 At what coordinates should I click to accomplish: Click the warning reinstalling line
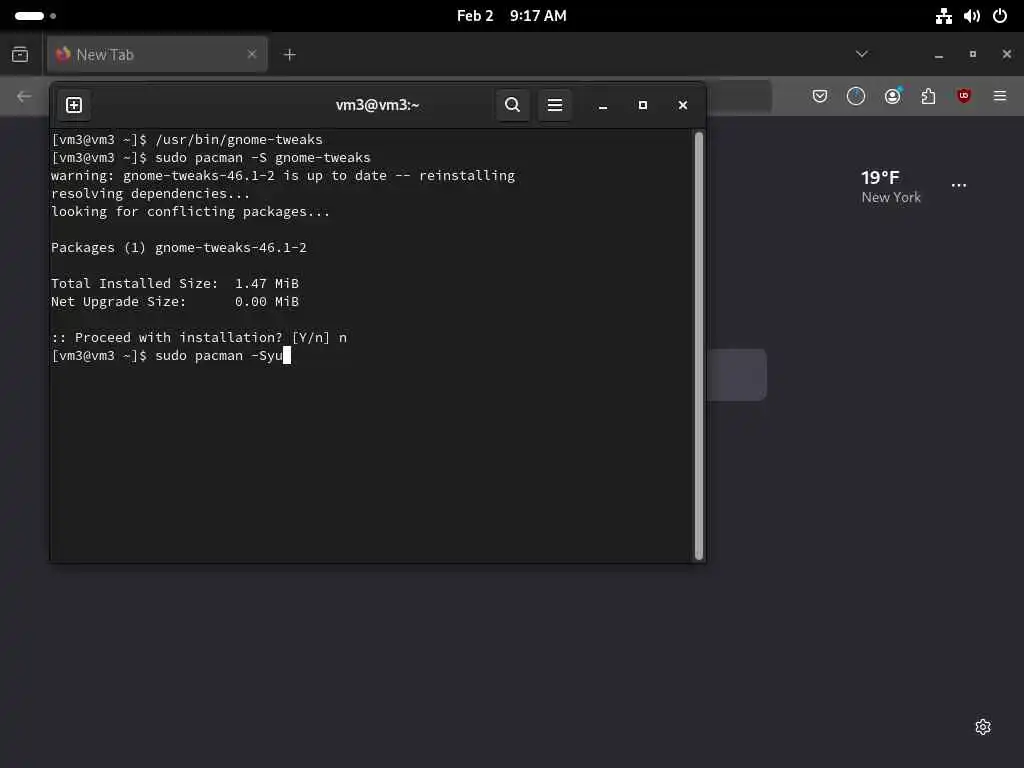click(x=283, y=176)
